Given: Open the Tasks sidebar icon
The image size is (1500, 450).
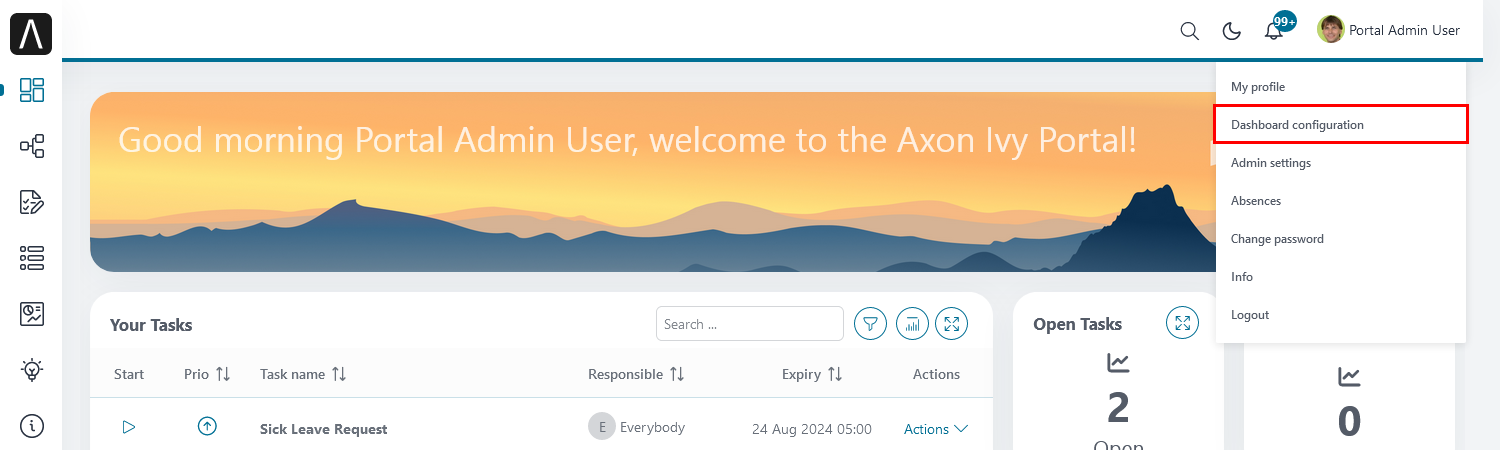Looking at the screenshot, I should point(32,203).
